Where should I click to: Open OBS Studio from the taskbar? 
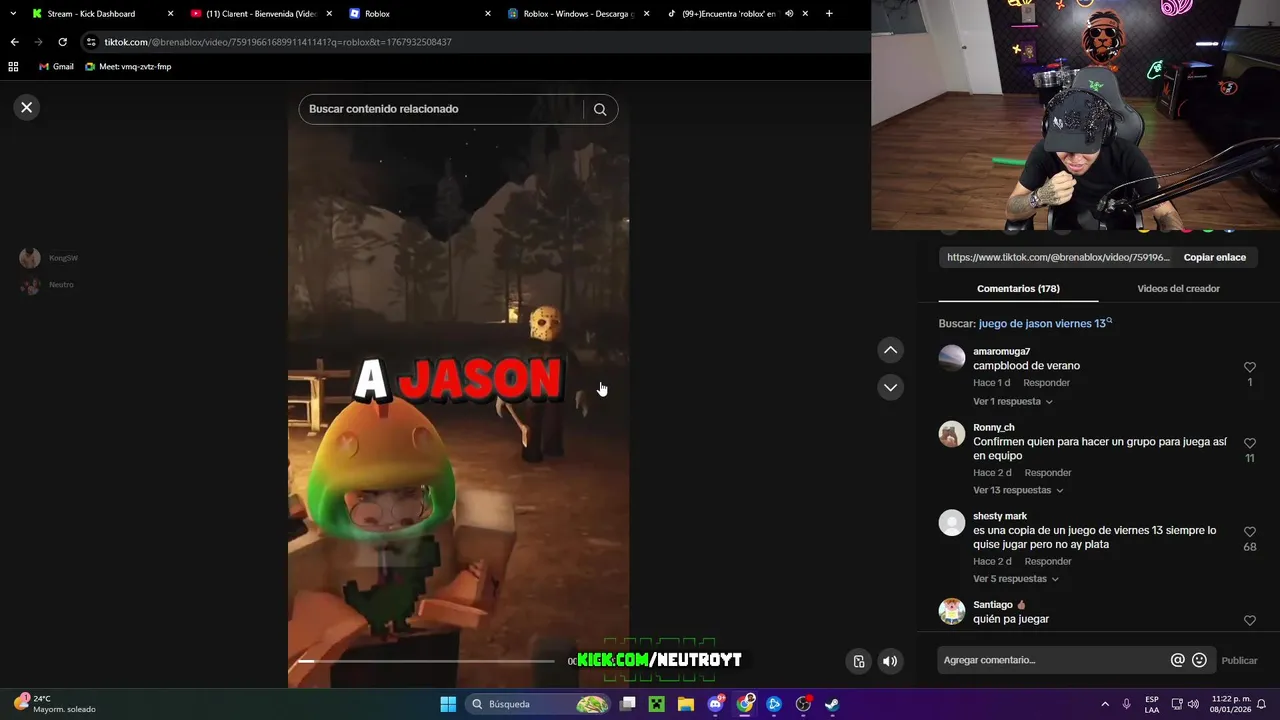pyautogui.click(x=803, y=704)
